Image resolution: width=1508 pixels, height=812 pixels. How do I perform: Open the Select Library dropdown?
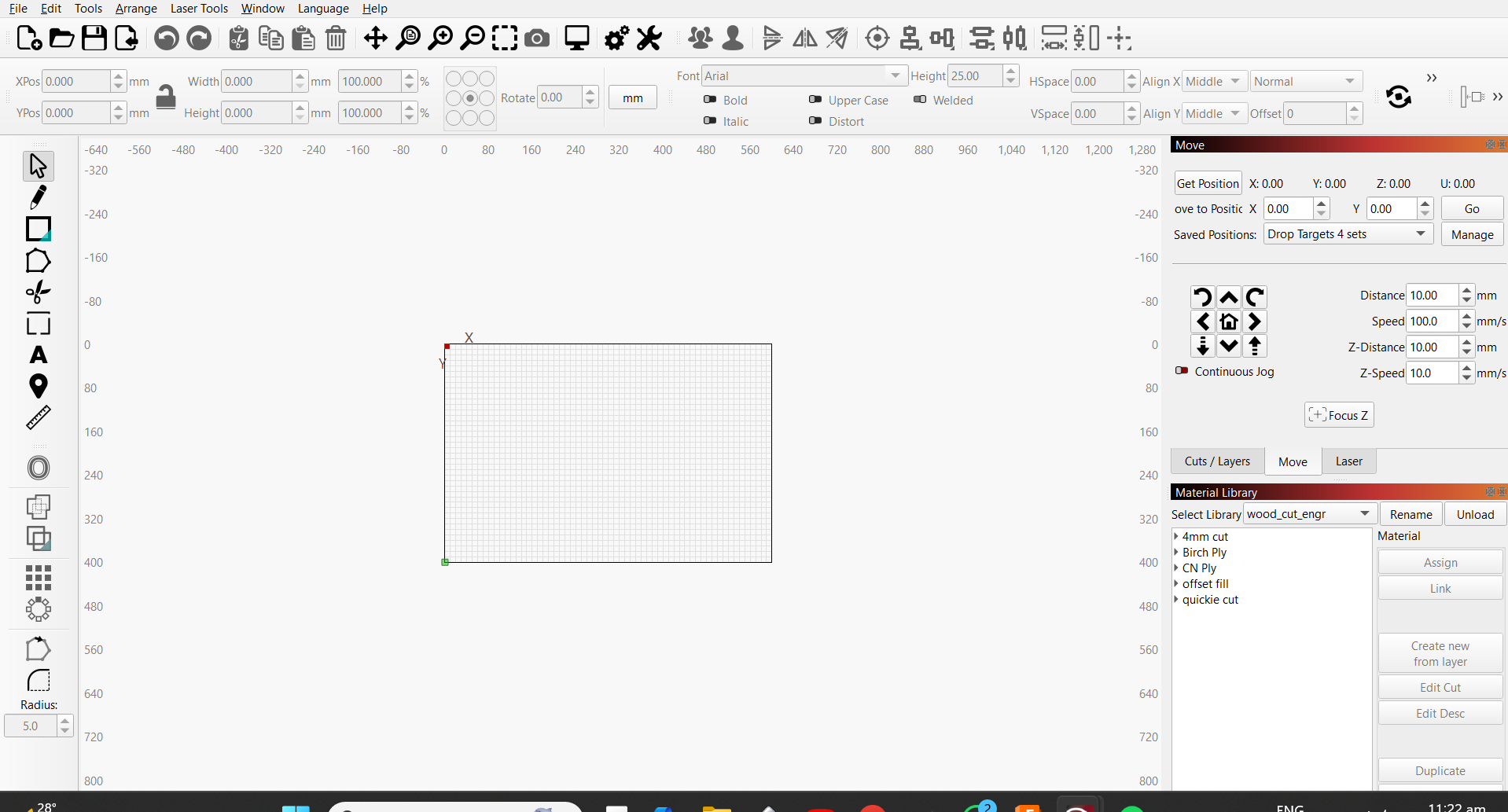pos(1310,514)
